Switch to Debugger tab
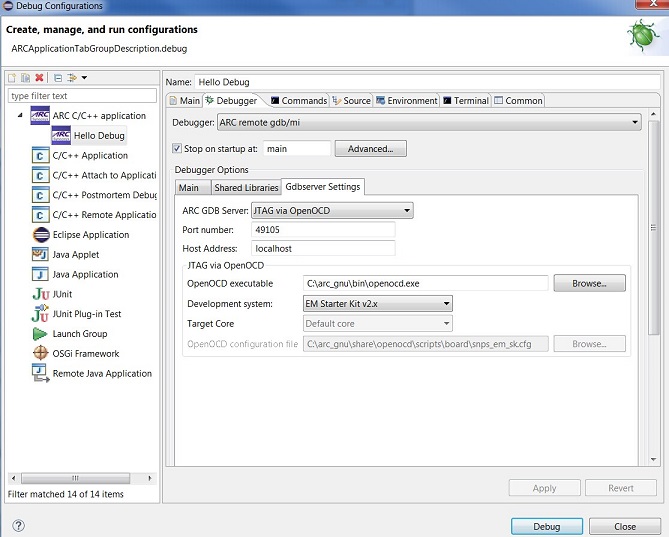 click(232, 101)
